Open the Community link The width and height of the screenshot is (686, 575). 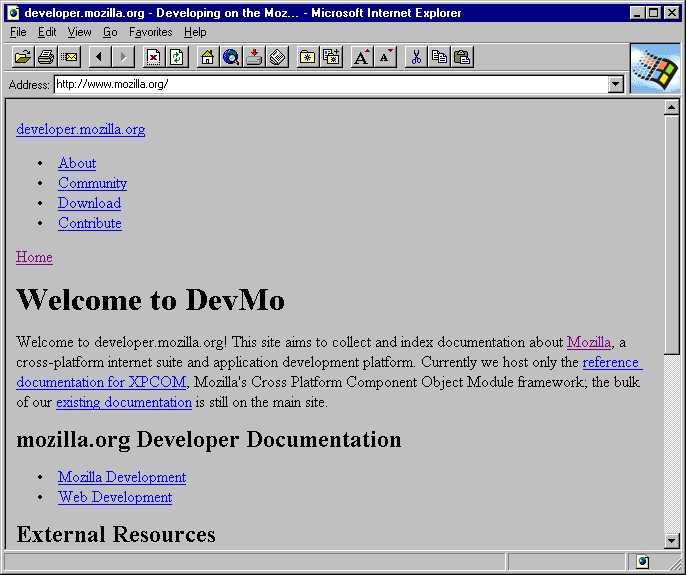tap(92, 183)
